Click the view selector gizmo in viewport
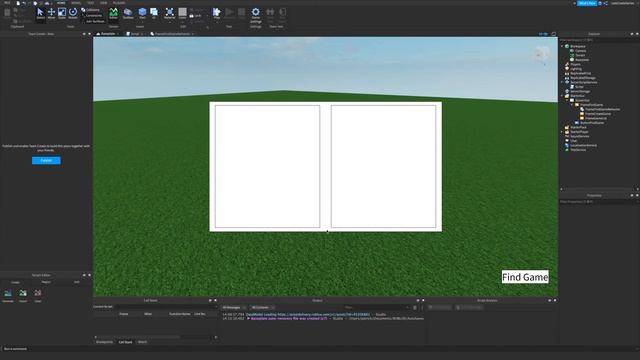The height and width of the screenshot is (360, 640). (x=543, y=55)
